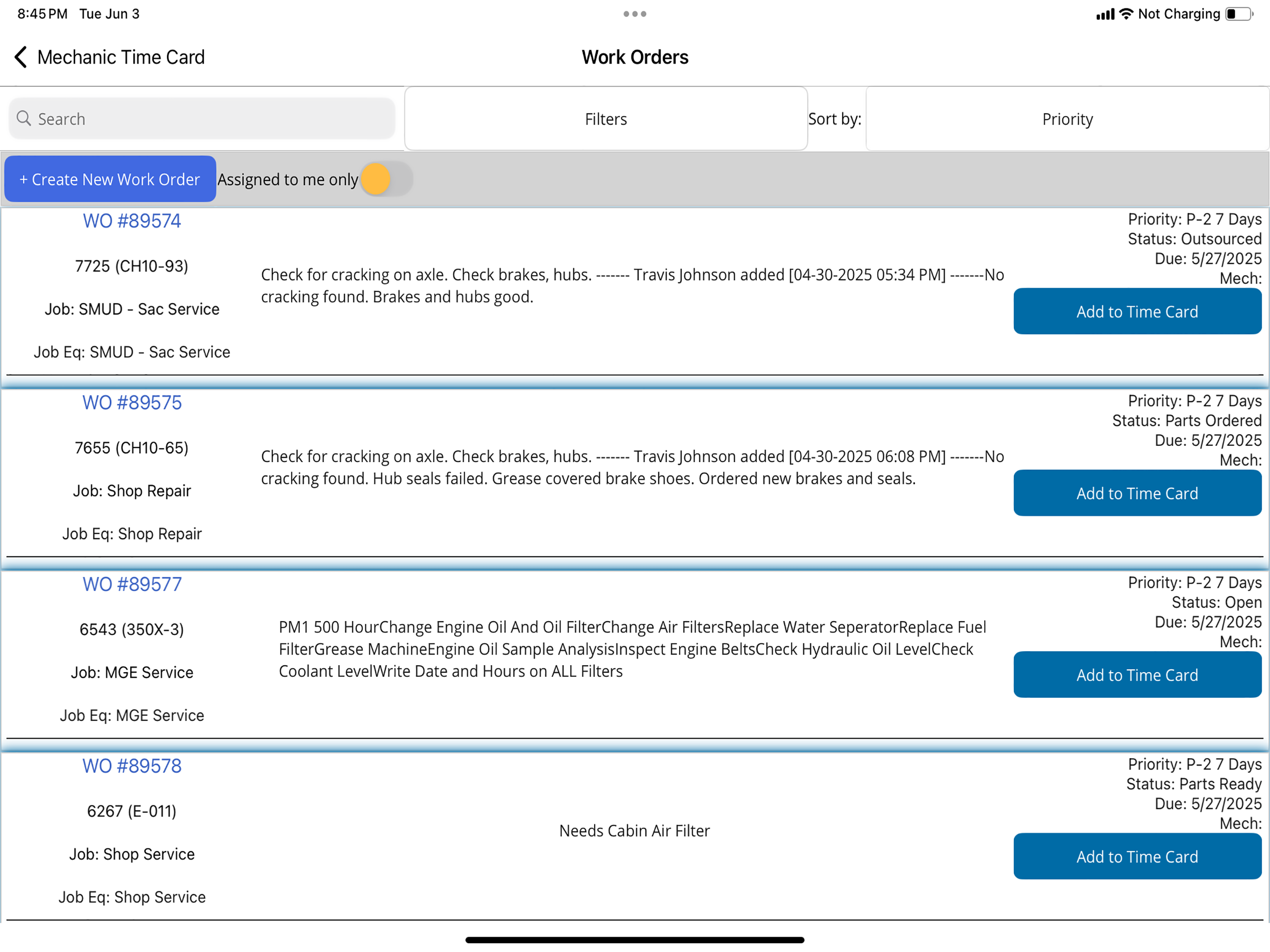1270x952 pixels.
Task: Tap the Due date of WO #89575
Action: tap(1208, 440)
